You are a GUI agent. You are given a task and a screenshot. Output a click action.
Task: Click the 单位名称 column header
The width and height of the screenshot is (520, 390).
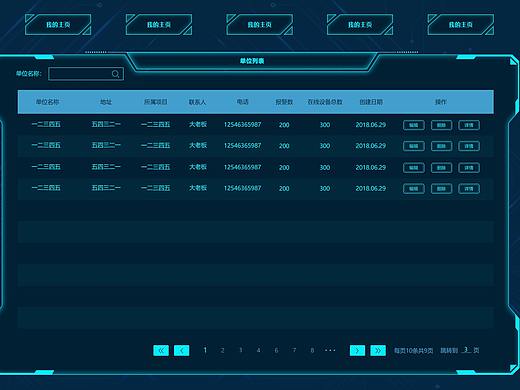(47, 102)
